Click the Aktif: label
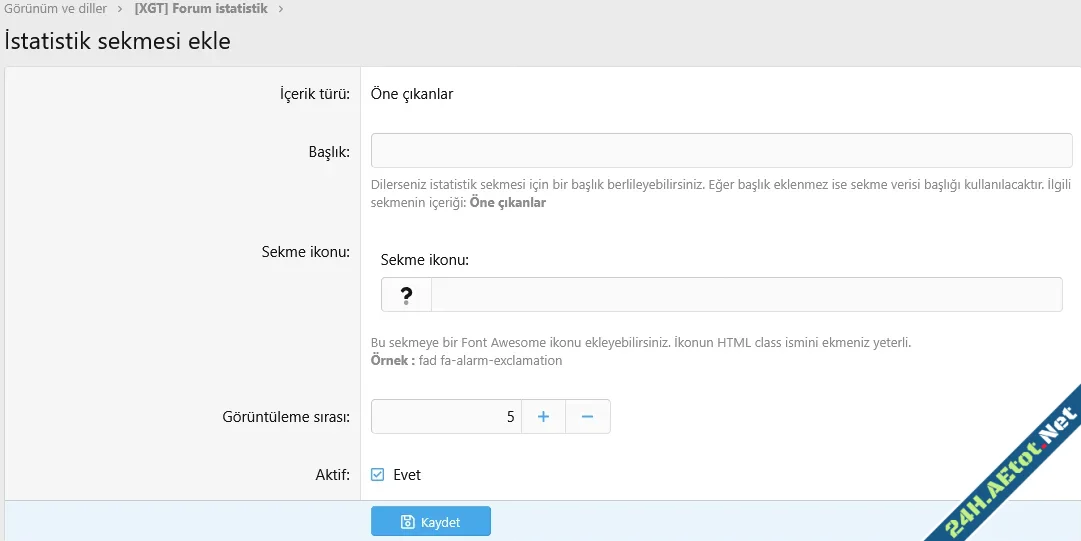The height and width of the screenshot is (541, 1081). click(332, 475)
